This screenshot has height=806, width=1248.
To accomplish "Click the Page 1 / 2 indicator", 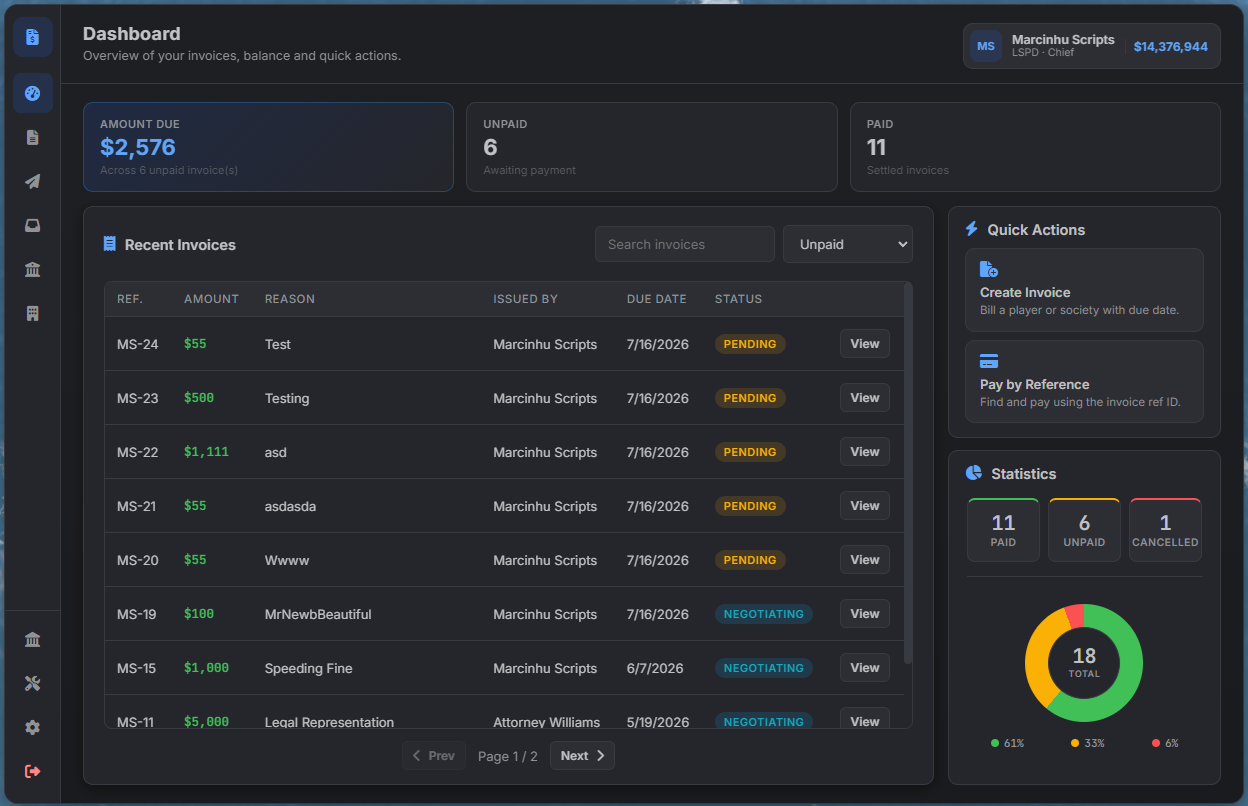I will (508, 756).
